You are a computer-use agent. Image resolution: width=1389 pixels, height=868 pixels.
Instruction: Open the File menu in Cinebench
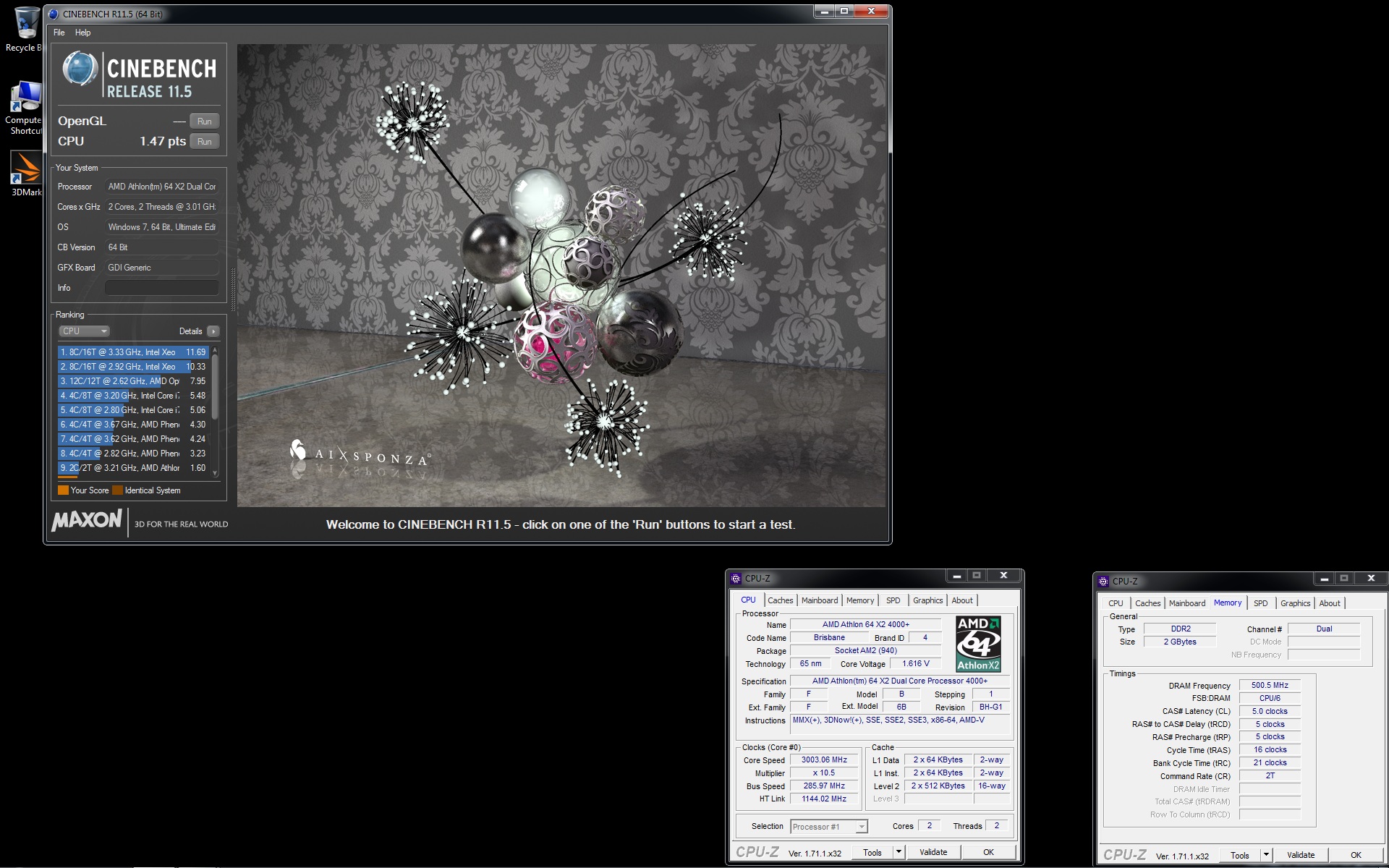pyautogui.click(x=59, y=33)
